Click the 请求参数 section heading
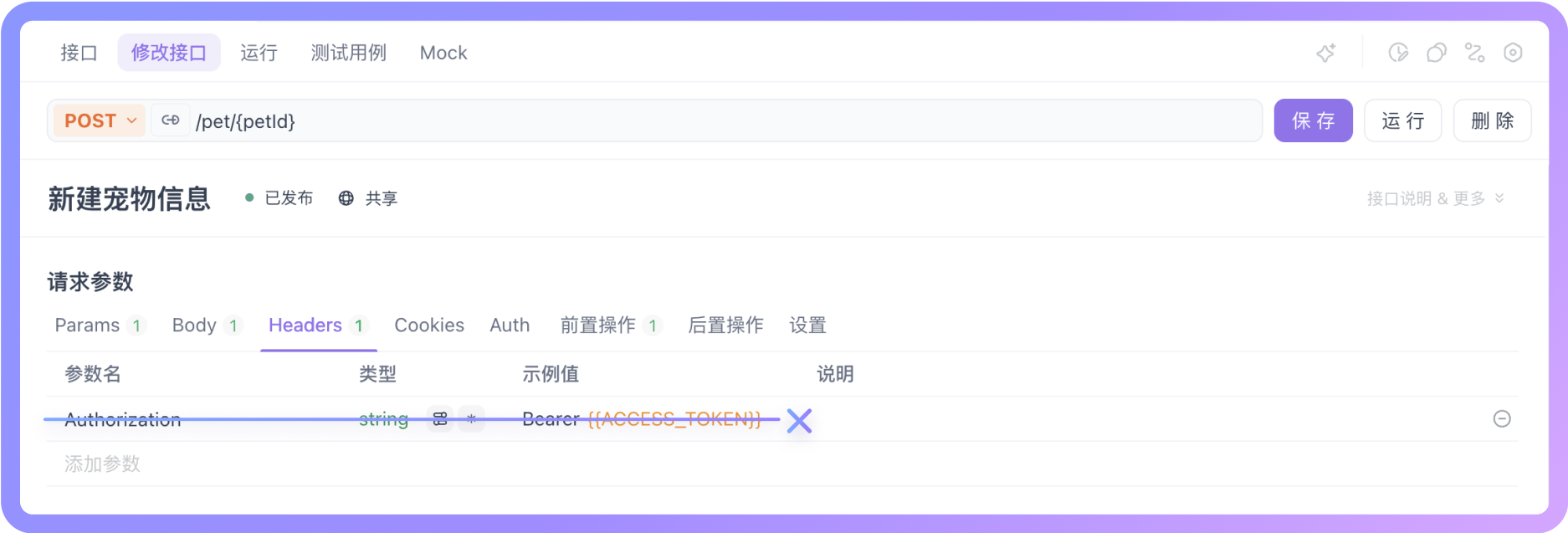Viewport: 1568px width, 533px height. [x=90, y=282]
